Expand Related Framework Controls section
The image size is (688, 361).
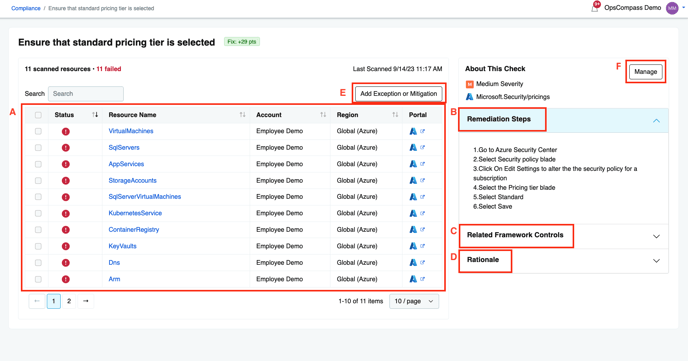pos(656,236)
